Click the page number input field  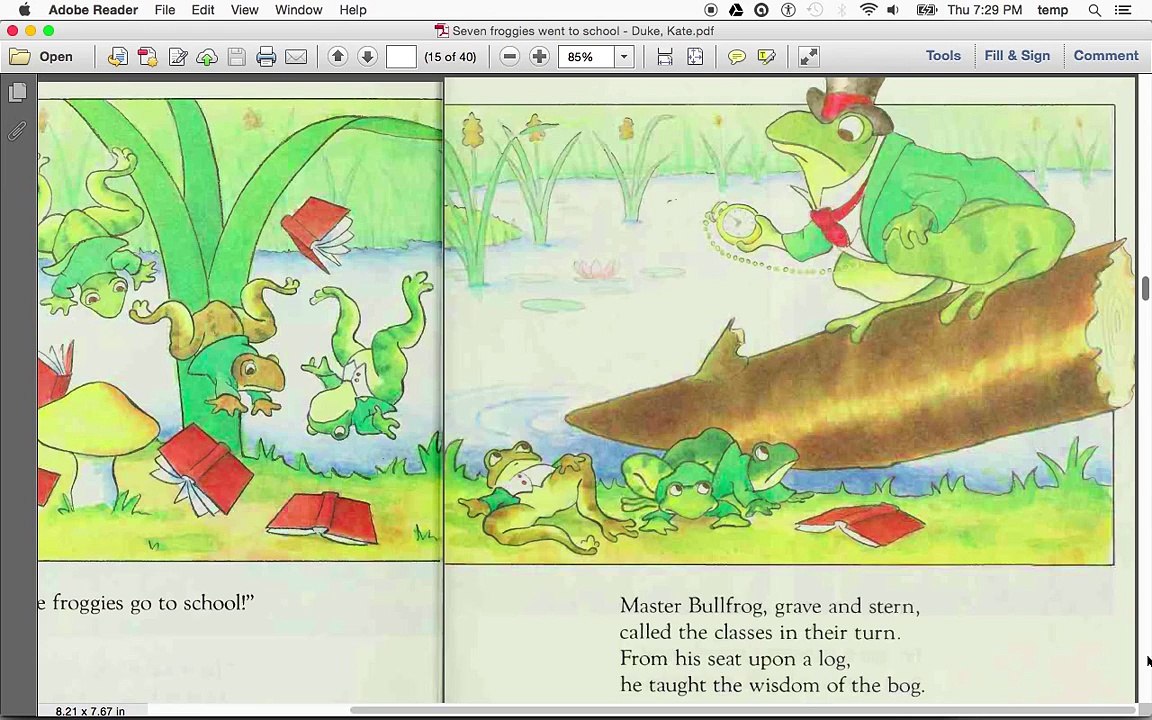[x=401, y=57]
